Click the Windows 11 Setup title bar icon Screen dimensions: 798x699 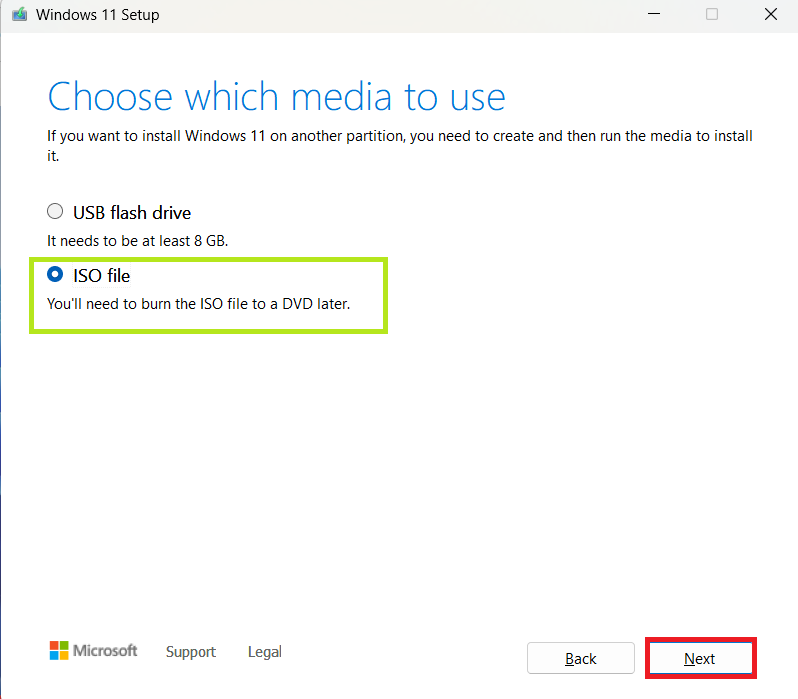pos(19,14)
